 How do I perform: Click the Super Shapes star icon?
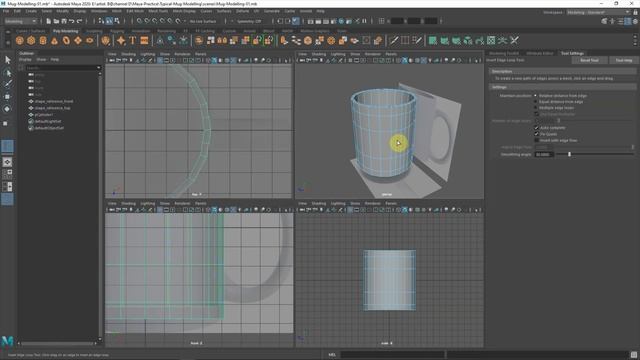click(x=121, y=40)
